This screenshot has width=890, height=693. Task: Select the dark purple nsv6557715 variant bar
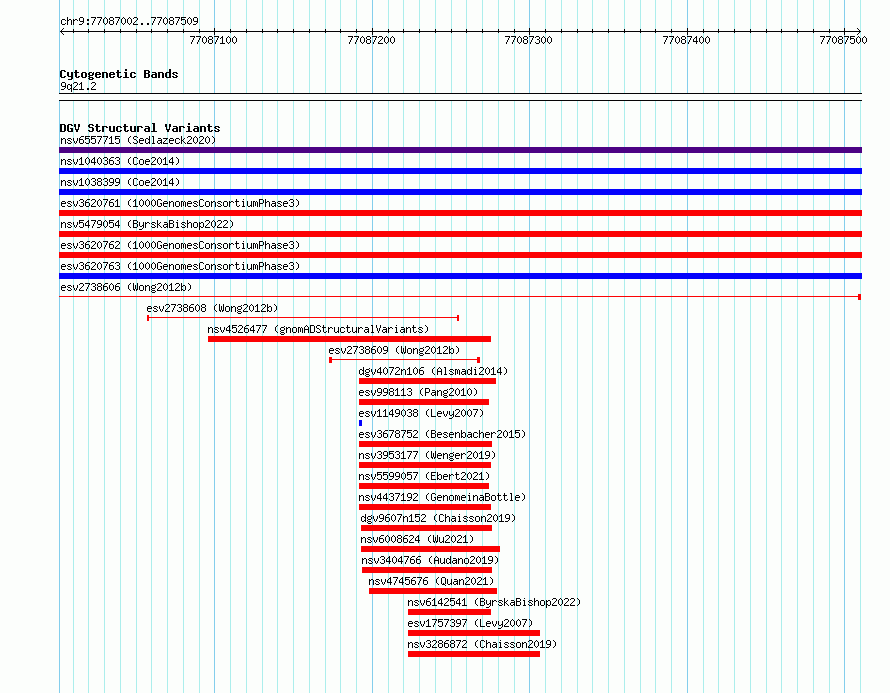460,150
